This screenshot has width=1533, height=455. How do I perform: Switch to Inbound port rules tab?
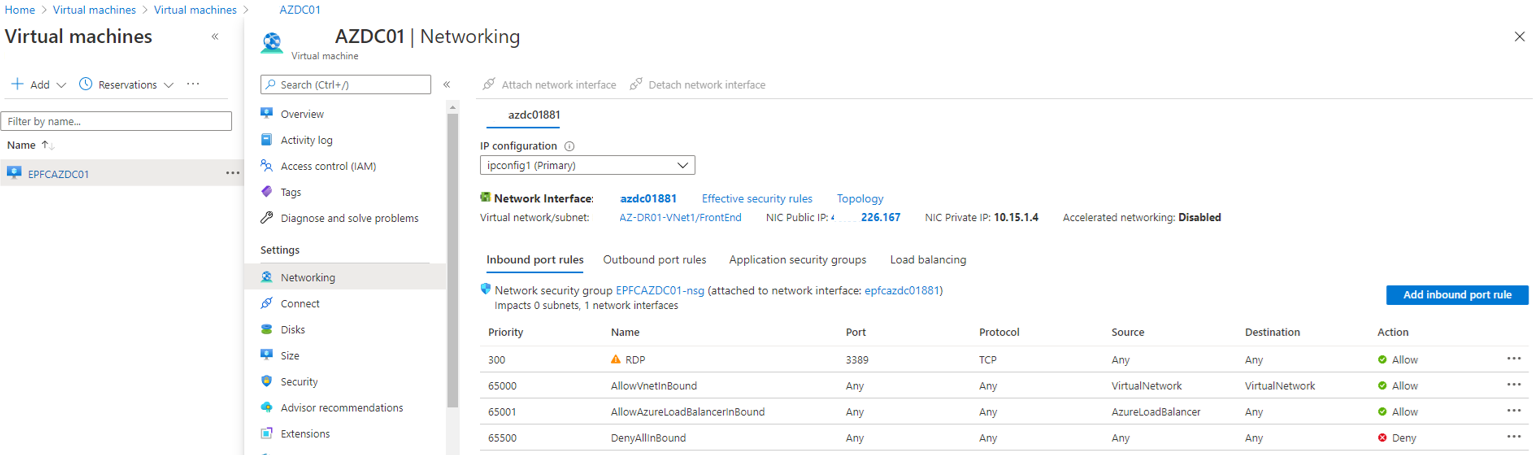point(535,260)
